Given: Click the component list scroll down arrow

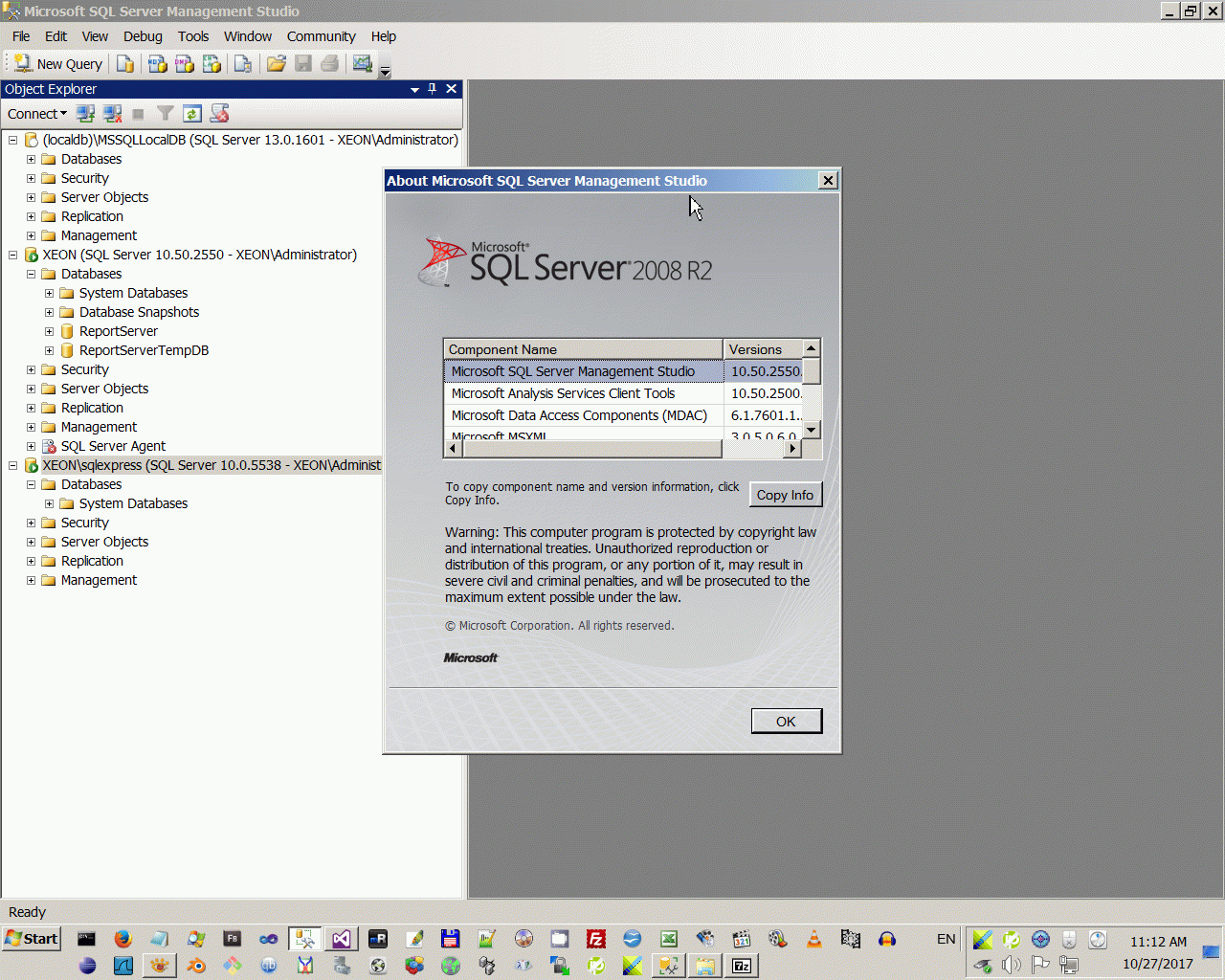Looking at the screenshot, I should (x=812, y=431).
